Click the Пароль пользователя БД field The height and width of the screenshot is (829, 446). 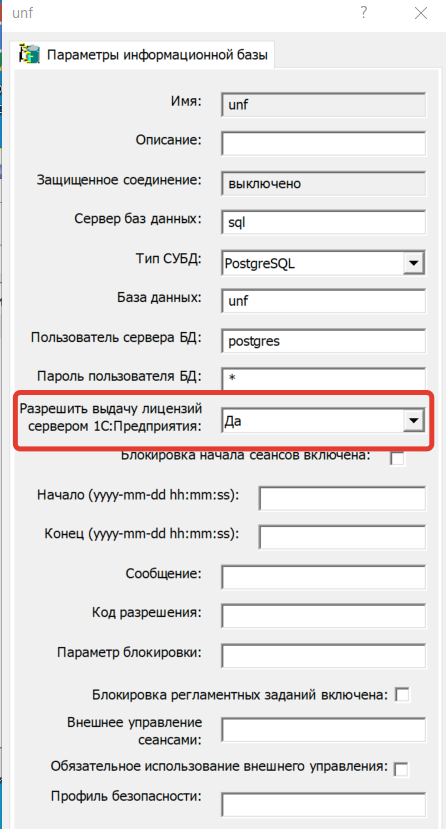(323, 380)
